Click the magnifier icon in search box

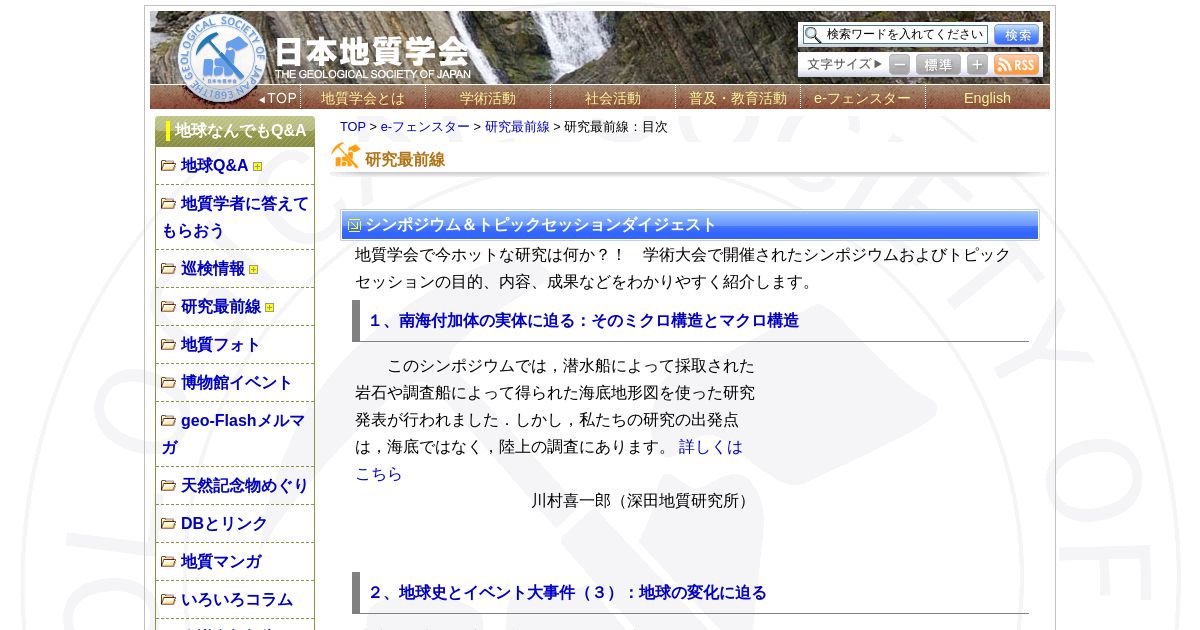[812, 35]
